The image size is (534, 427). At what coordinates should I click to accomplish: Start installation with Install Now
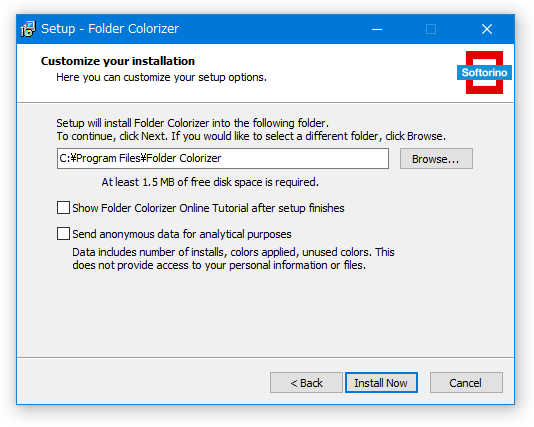381,382
